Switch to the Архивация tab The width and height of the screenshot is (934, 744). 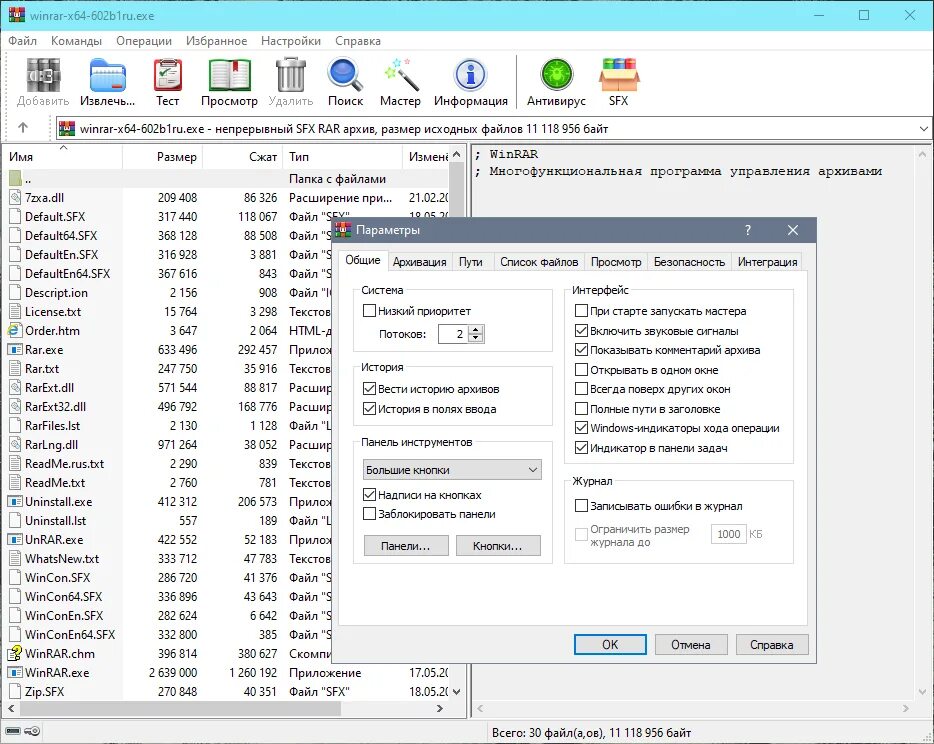pos(419,262)
